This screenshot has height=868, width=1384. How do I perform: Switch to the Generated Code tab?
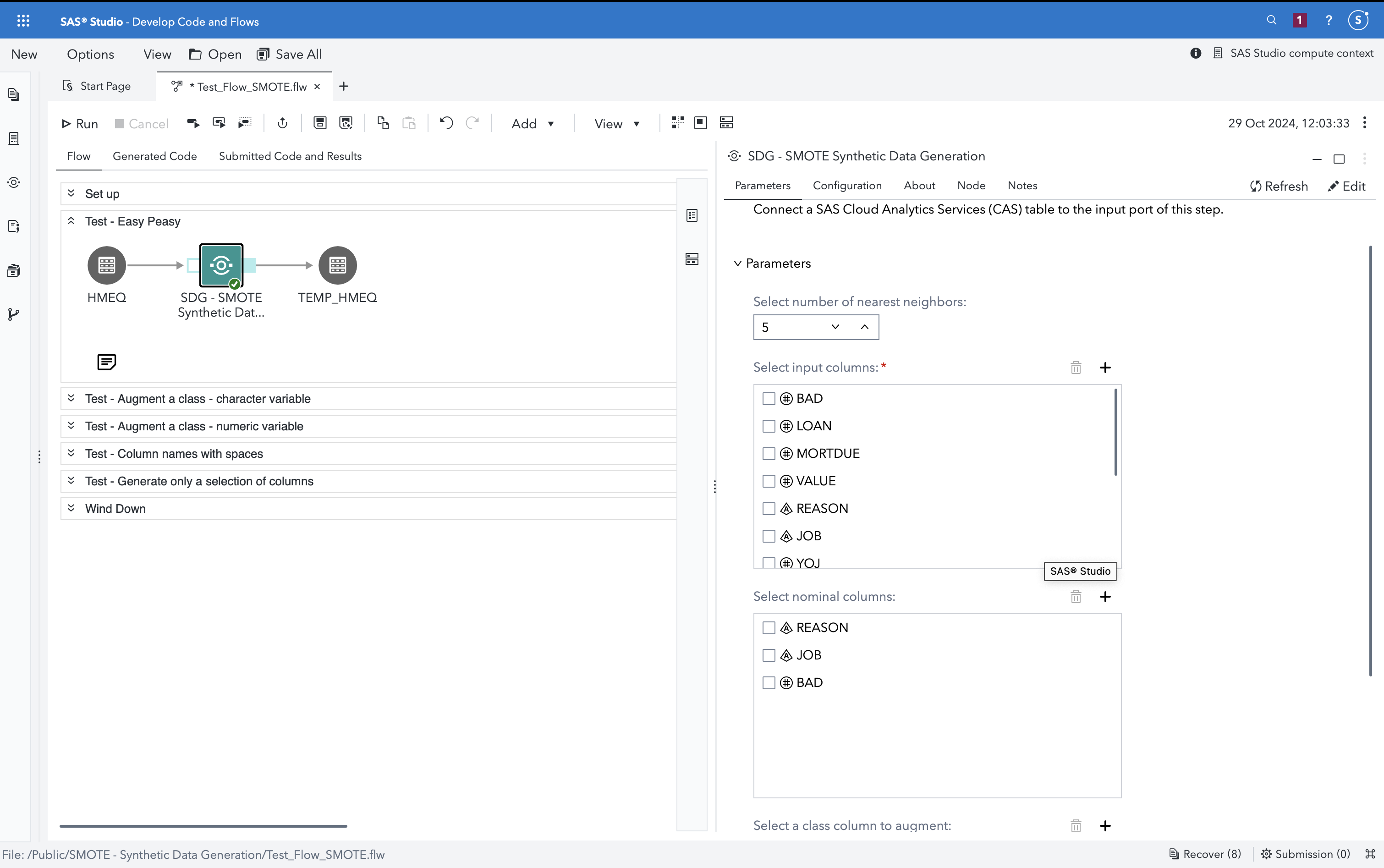[154, 156]
